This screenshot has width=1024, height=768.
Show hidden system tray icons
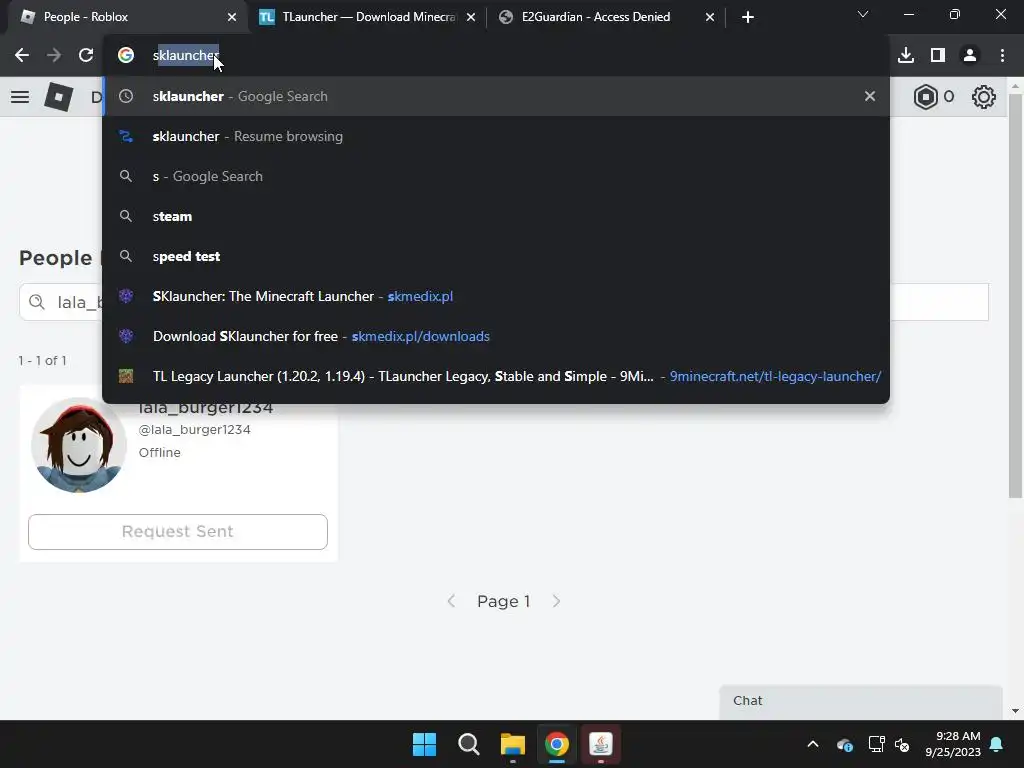813,744
